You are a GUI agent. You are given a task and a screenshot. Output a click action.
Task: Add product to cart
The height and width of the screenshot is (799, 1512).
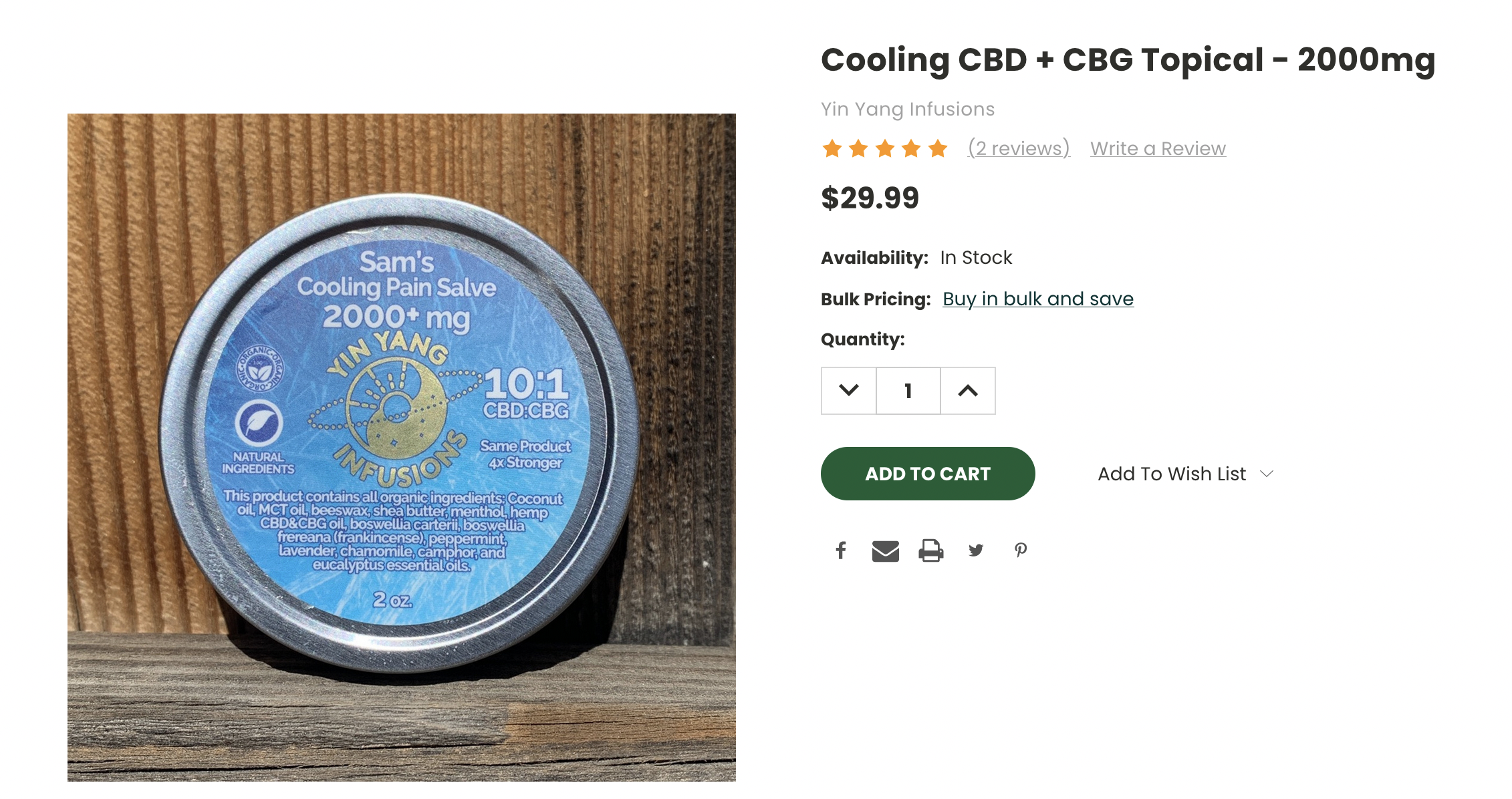[x=928, y=474]
